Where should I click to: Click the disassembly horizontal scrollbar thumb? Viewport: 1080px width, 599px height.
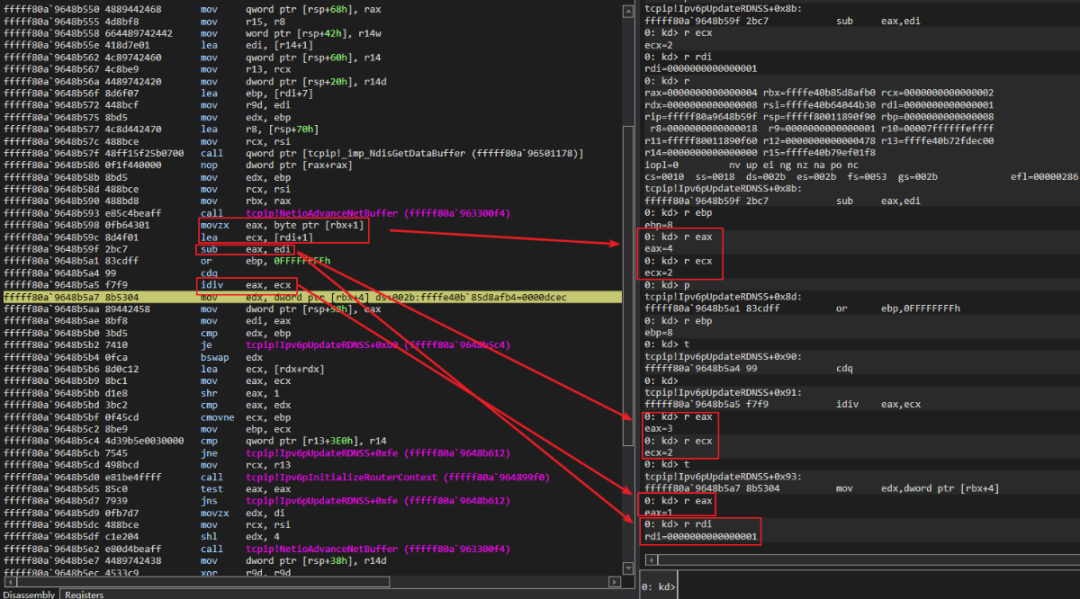(203, 582)
